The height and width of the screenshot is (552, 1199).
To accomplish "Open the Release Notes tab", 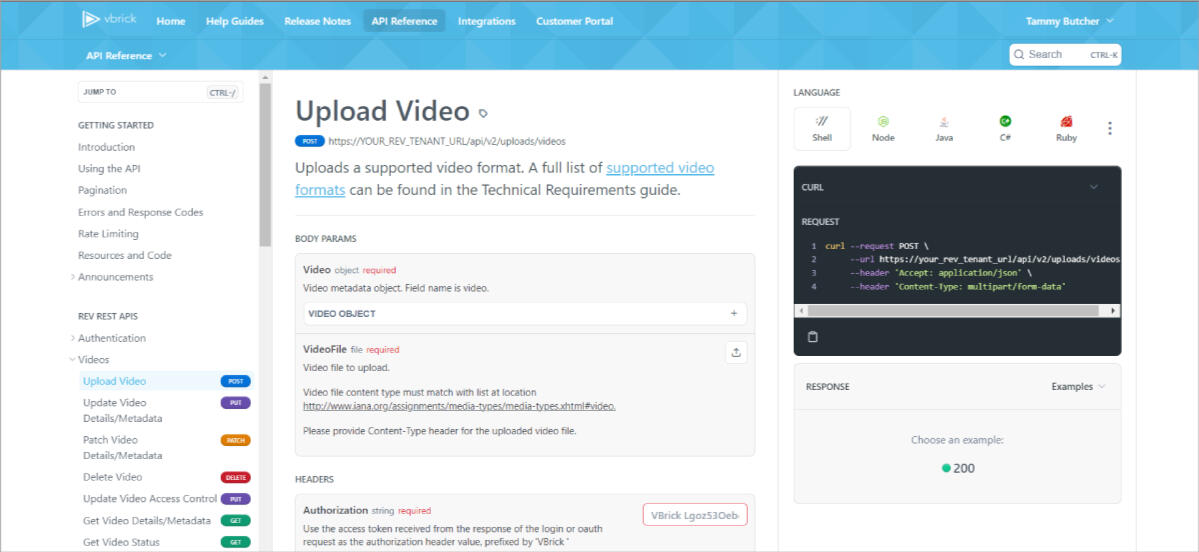I will point(317,21).
